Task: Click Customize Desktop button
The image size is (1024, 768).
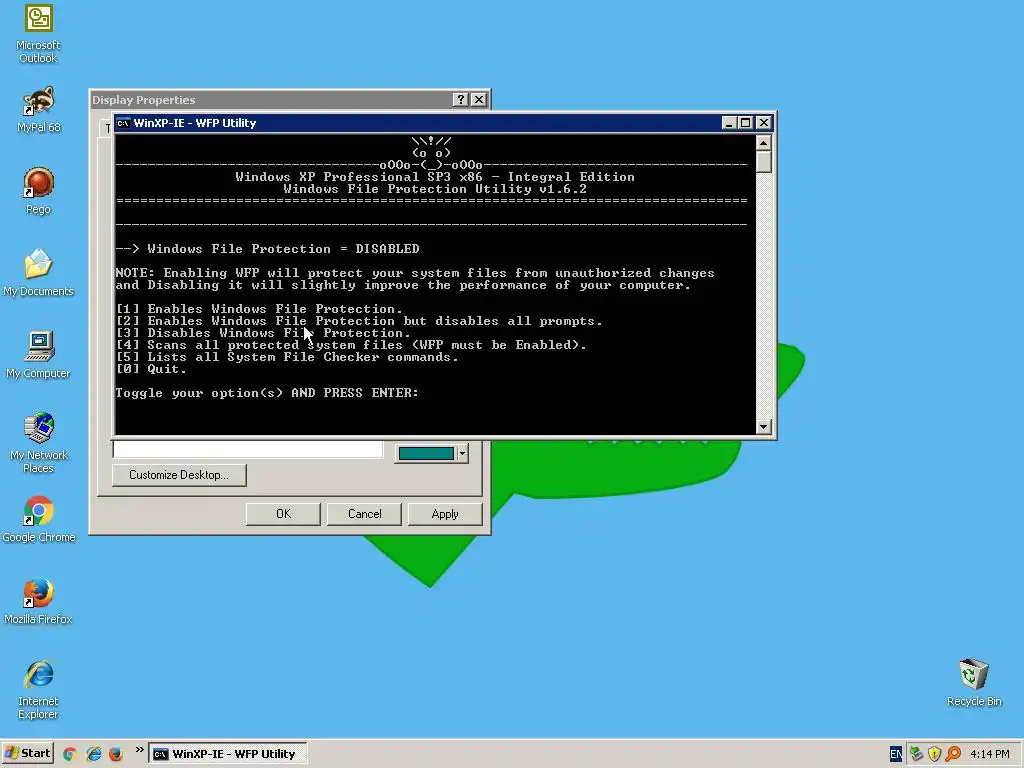Action: coord(179,475)
